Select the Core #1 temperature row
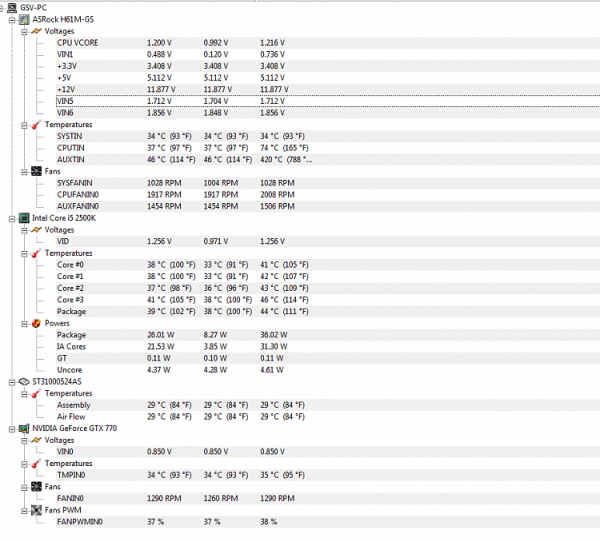The height and width of the screenshot is (542, 600). (328, 276)
